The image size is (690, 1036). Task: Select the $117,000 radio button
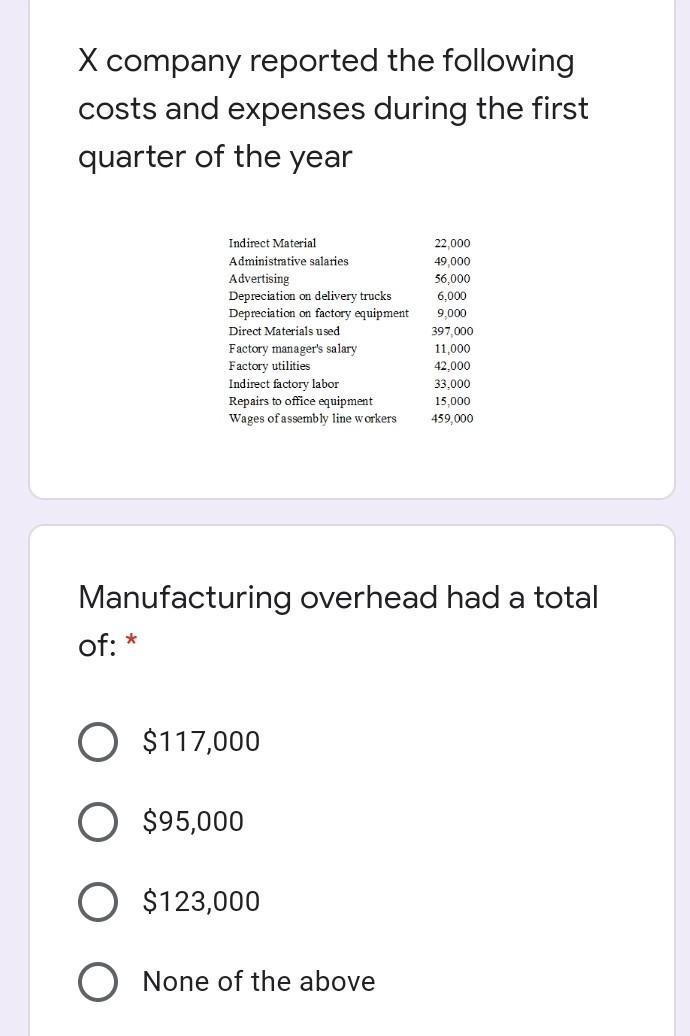click(x=98, y=742)
